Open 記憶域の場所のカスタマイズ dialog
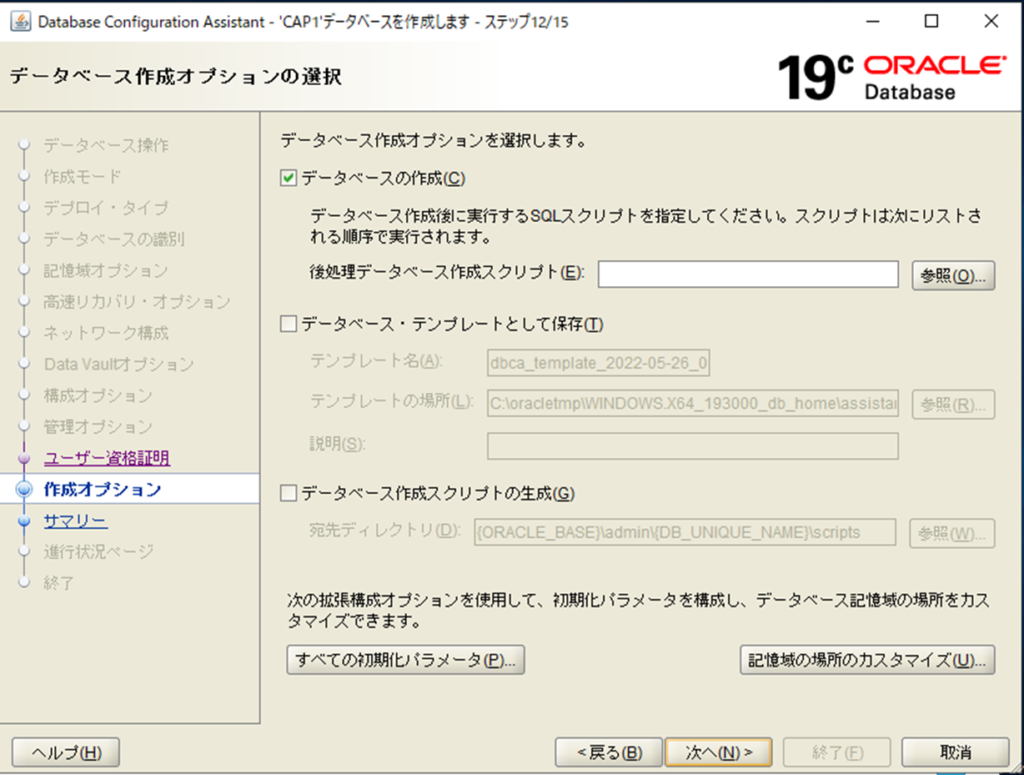This screenshot has height=775, width=1024. point(867,660)
